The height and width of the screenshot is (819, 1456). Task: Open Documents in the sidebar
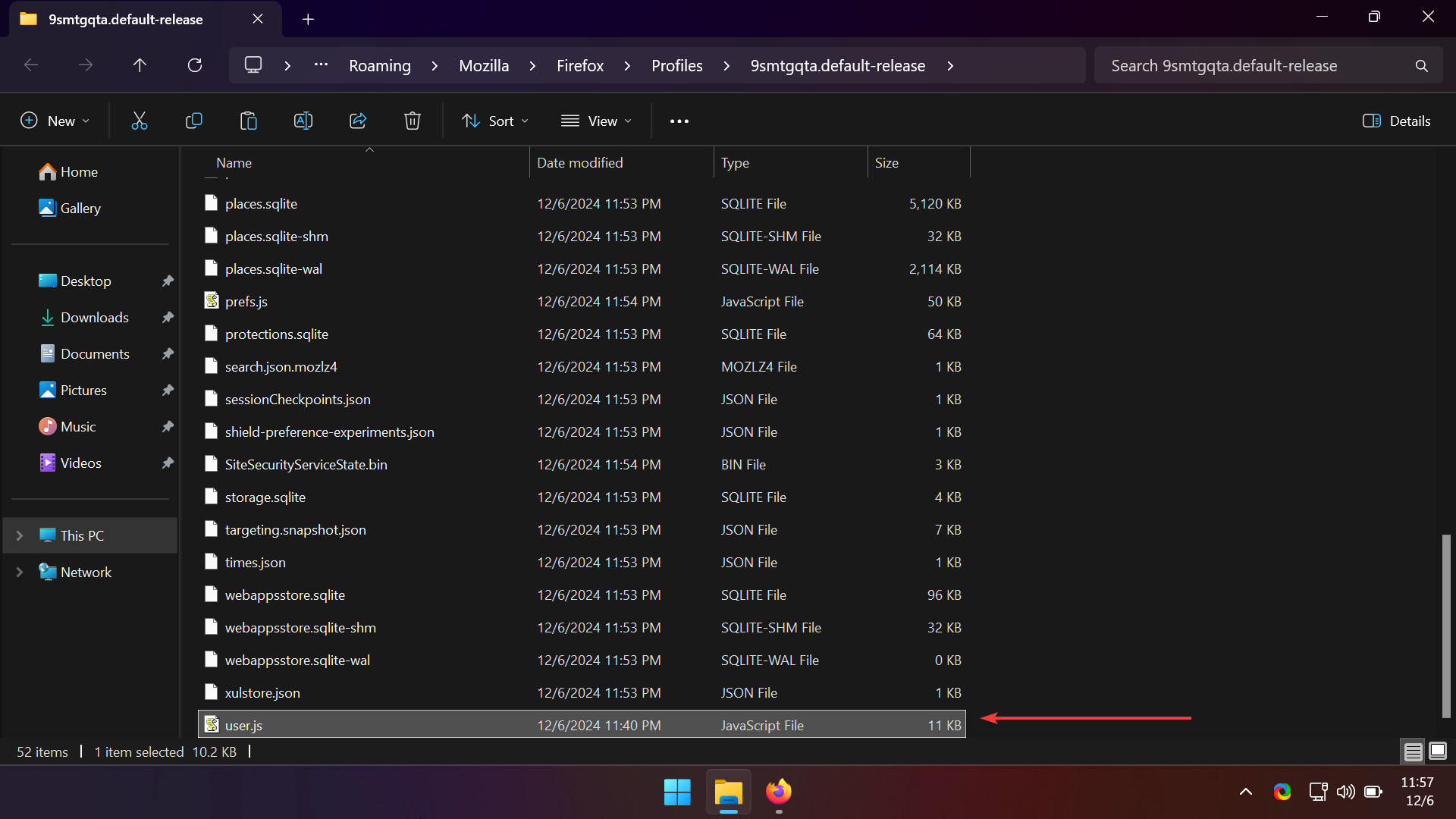click(95, 354)
